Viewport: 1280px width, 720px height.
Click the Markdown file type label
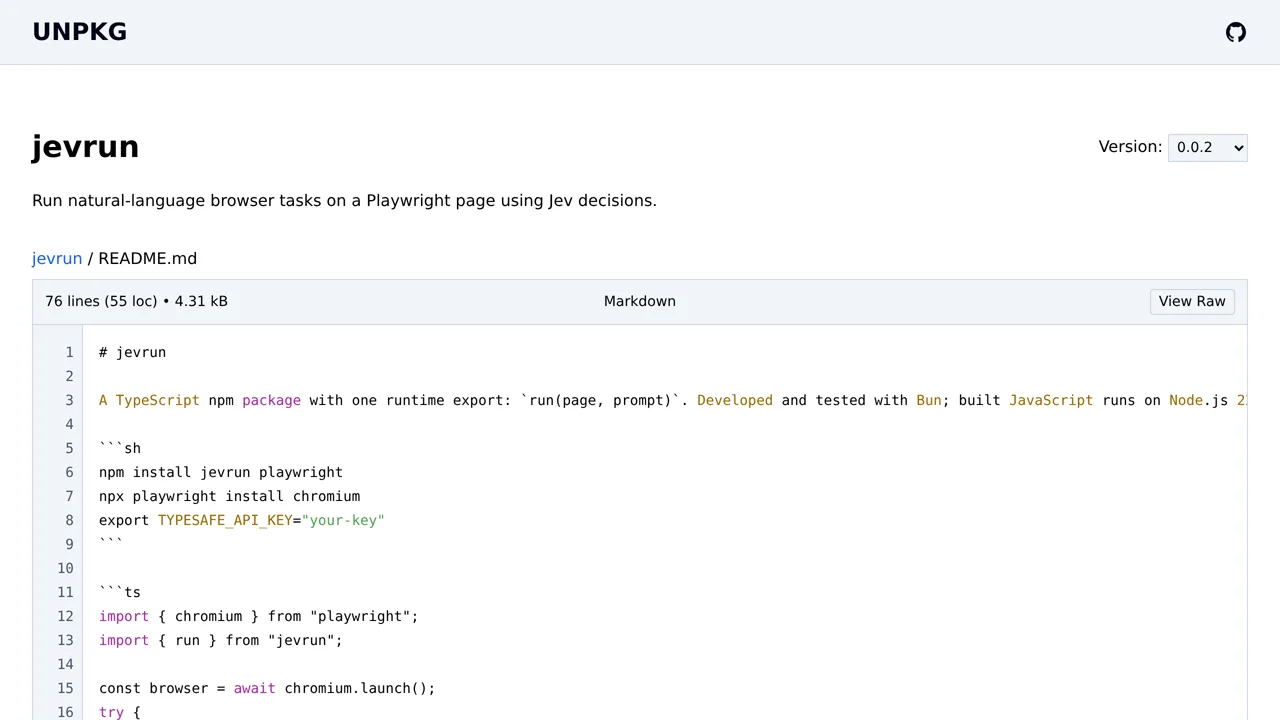coord(640,301)
